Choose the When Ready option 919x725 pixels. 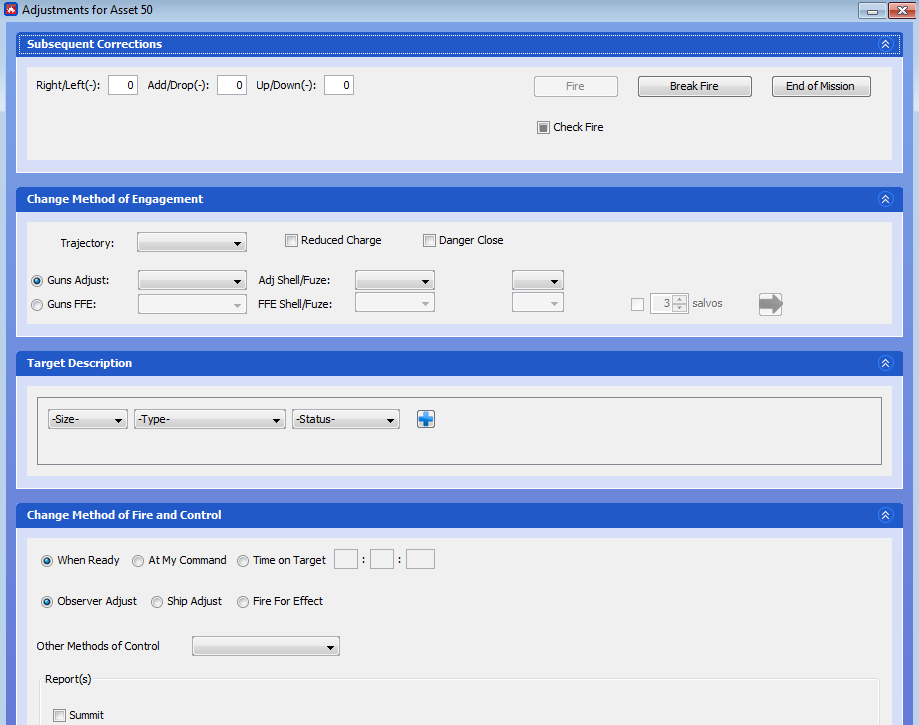[47, 561]
